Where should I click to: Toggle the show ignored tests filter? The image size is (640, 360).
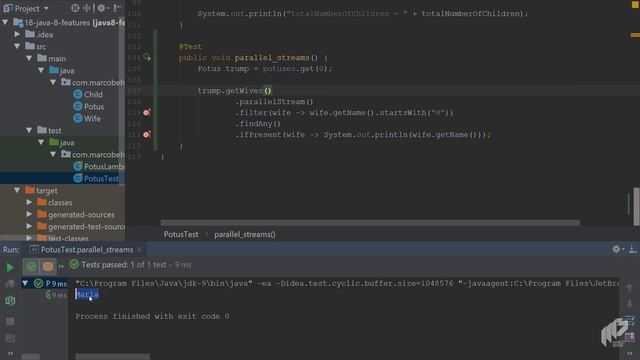click(x=48, y=267)
